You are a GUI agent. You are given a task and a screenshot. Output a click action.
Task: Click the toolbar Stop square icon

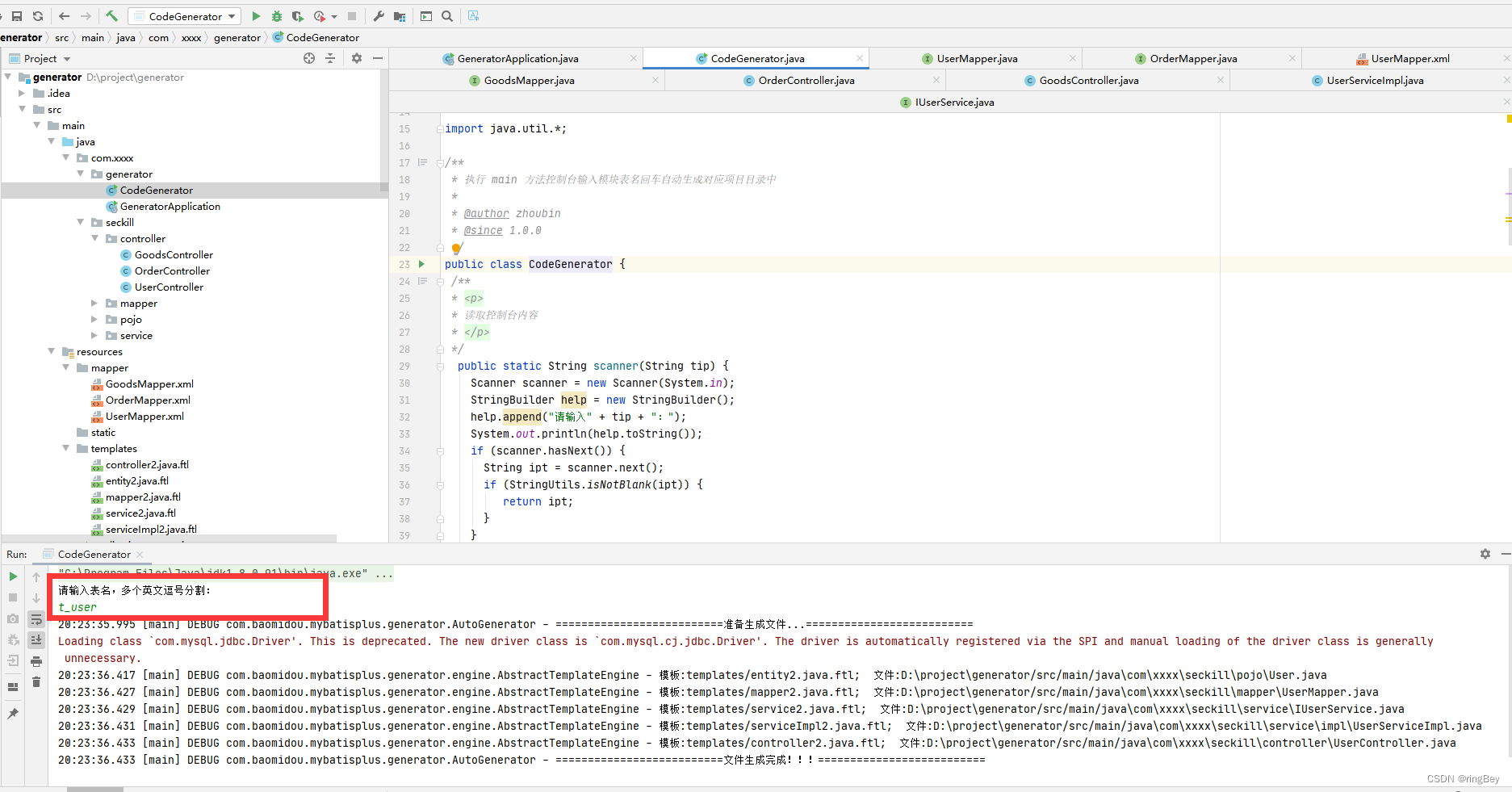coord(352,16)
